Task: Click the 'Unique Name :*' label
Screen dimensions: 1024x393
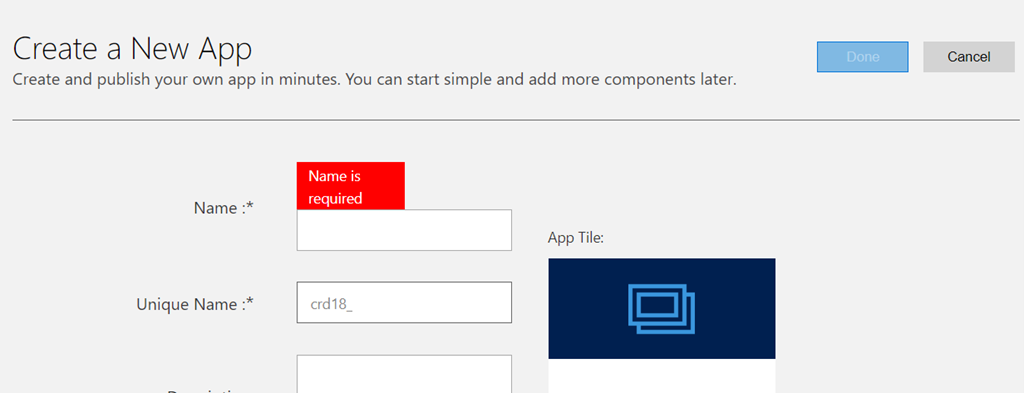Action: coord(195,304)
